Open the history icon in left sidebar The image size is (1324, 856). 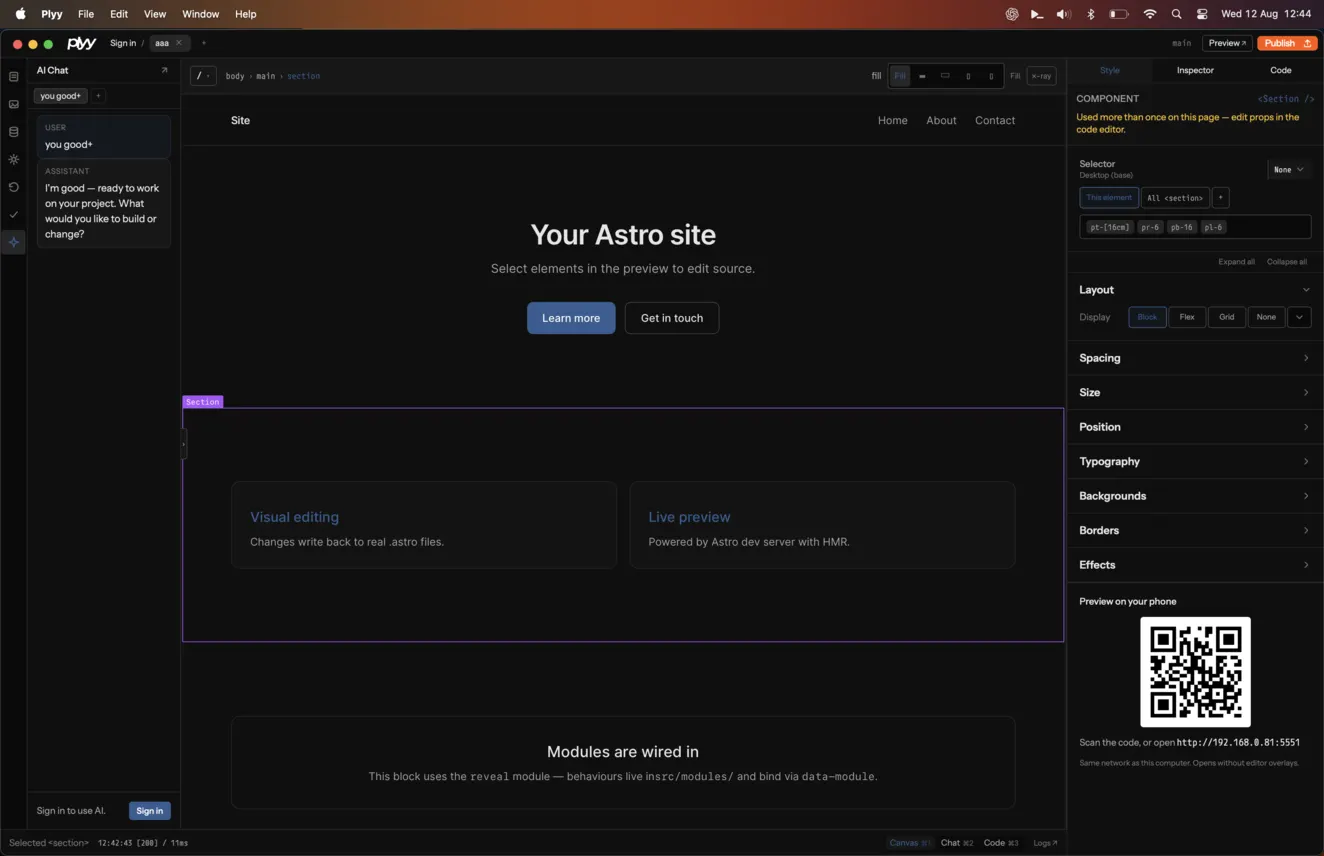[14, 187]
